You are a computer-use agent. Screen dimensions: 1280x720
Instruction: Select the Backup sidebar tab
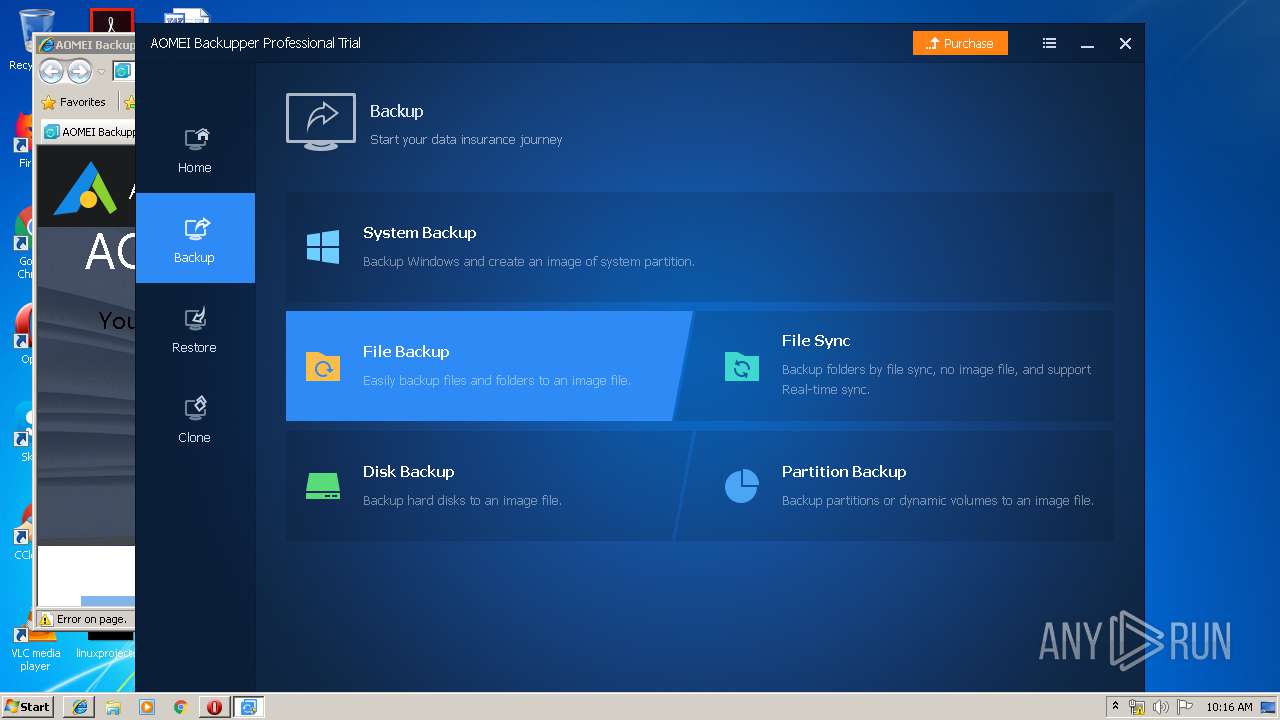(x=194, y=238)
